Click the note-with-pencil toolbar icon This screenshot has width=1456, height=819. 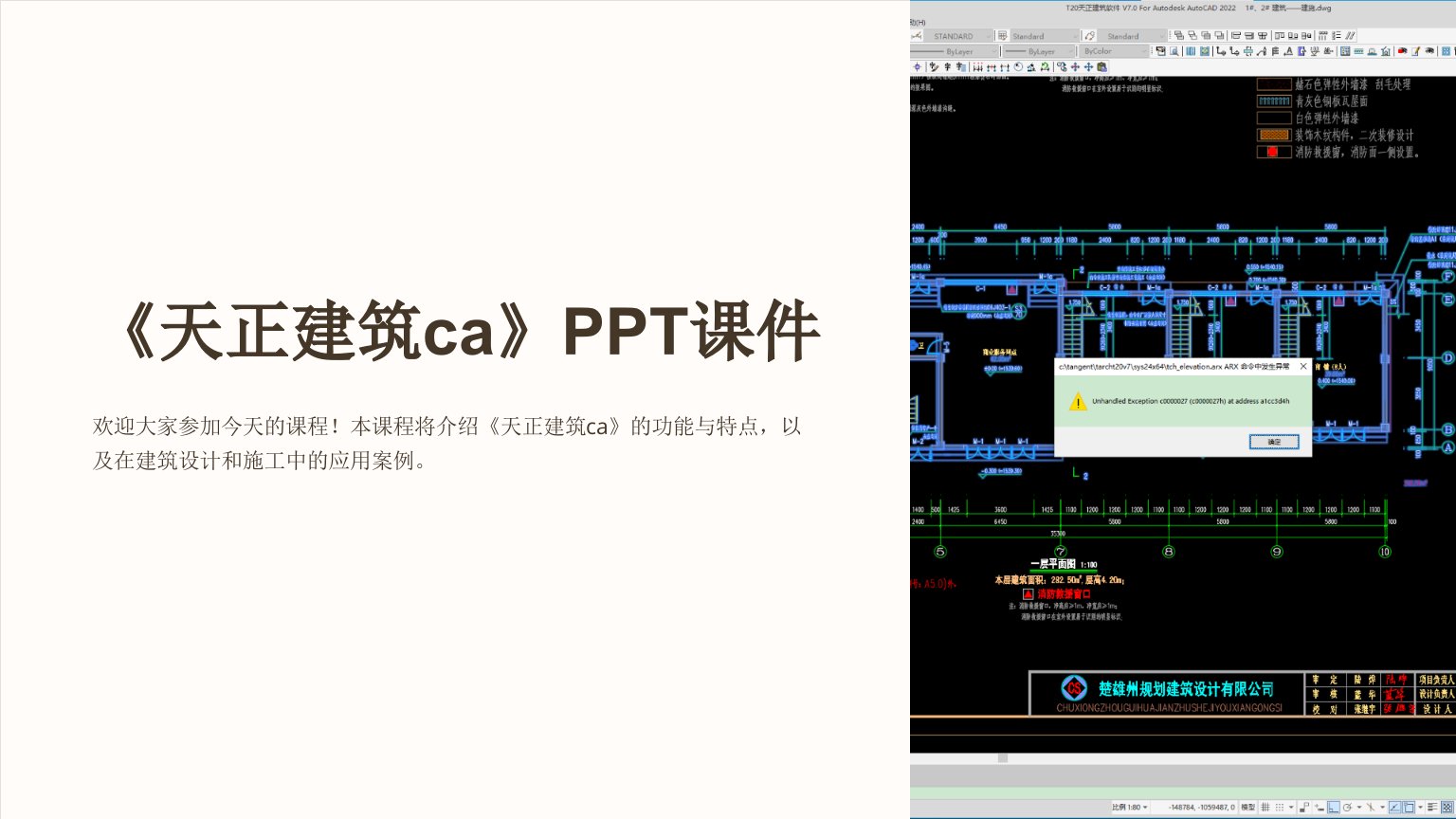click(x=1415, y=51)
